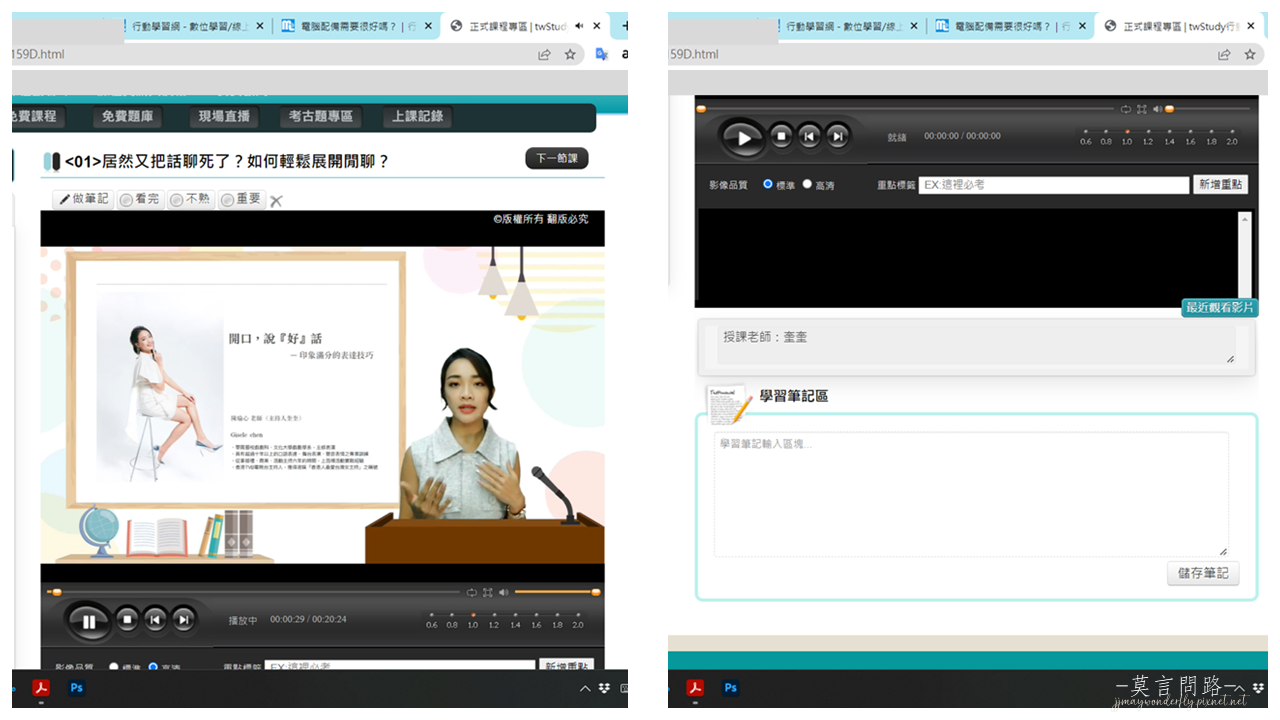
Task: Click 新增重點 in right window
Action: [x=1220, y=185]
